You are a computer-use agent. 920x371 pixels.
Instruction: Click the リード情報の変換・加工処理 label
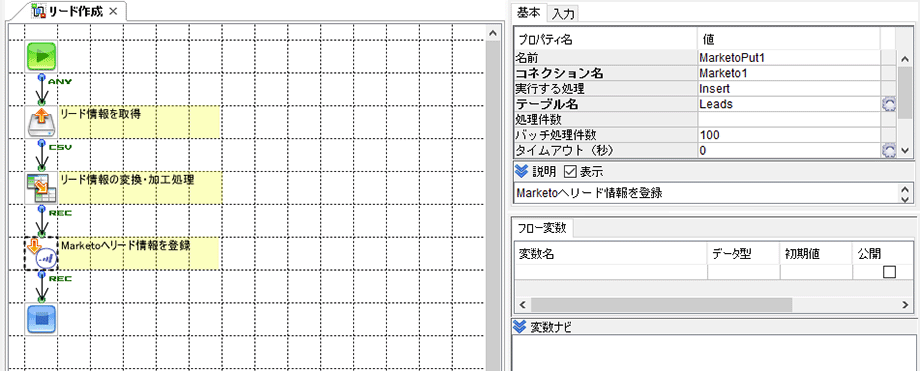tap(127, 180)
